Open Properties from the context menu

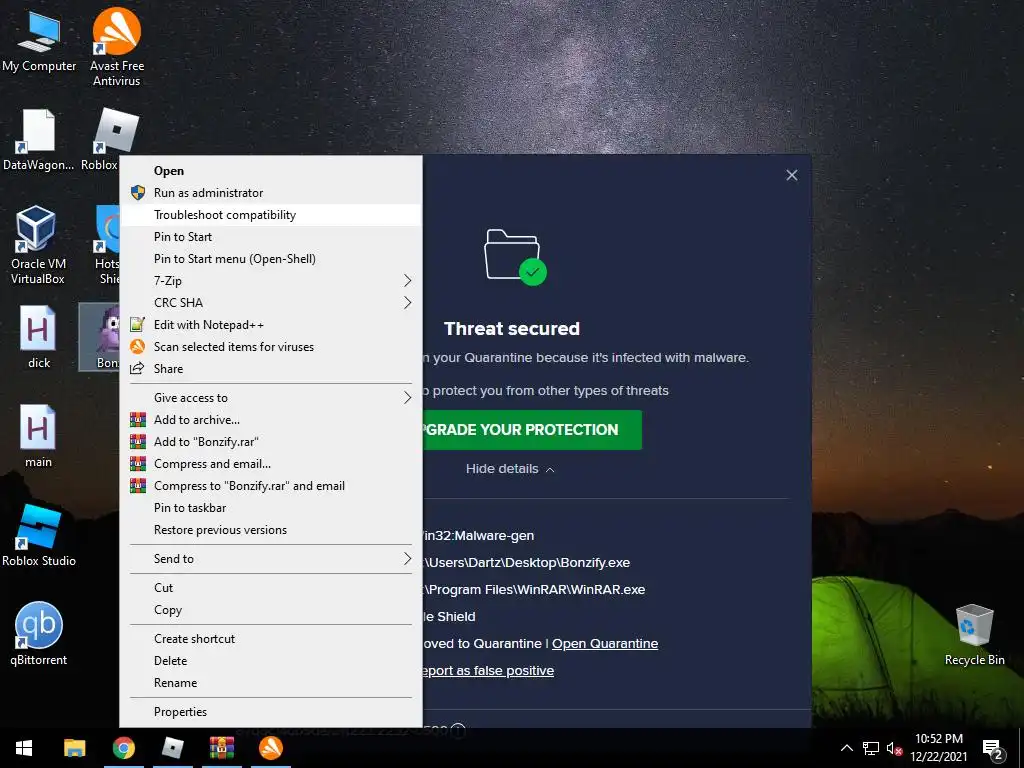[x=271, y=712]
